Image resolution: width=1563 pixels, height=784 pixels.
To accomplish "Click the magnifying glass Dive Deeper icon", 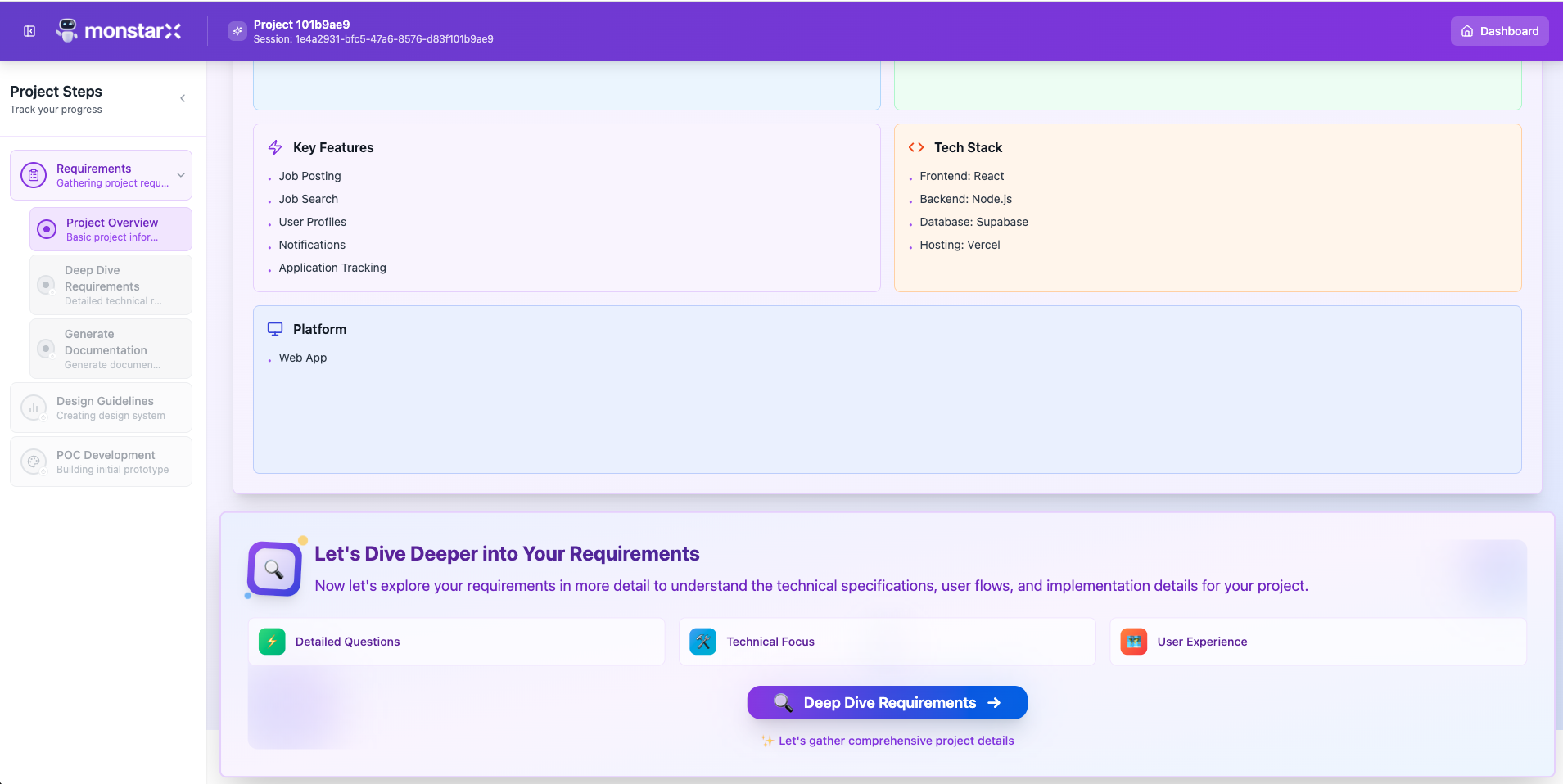I will (274, 569).
